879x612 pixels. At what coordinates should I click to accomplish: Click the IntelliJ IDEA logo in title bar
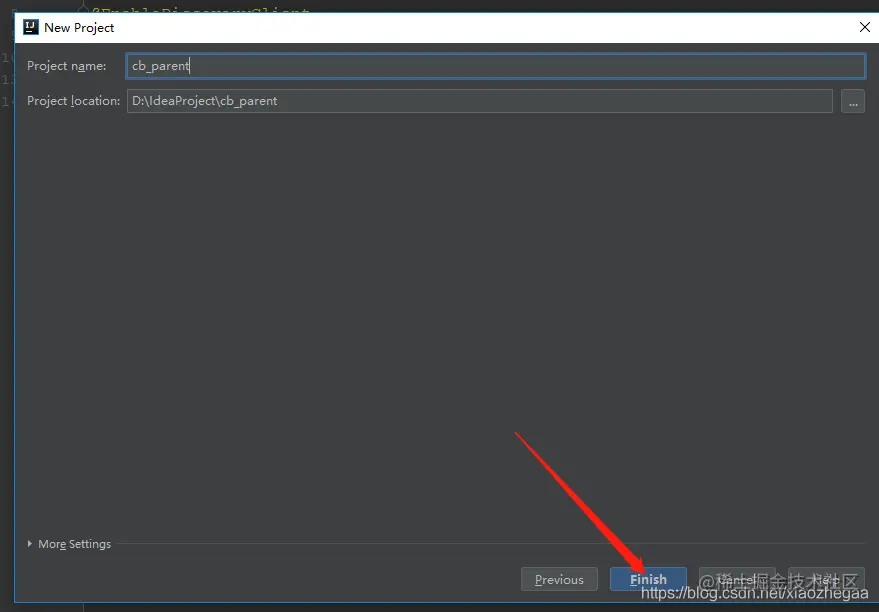(31, 27)
